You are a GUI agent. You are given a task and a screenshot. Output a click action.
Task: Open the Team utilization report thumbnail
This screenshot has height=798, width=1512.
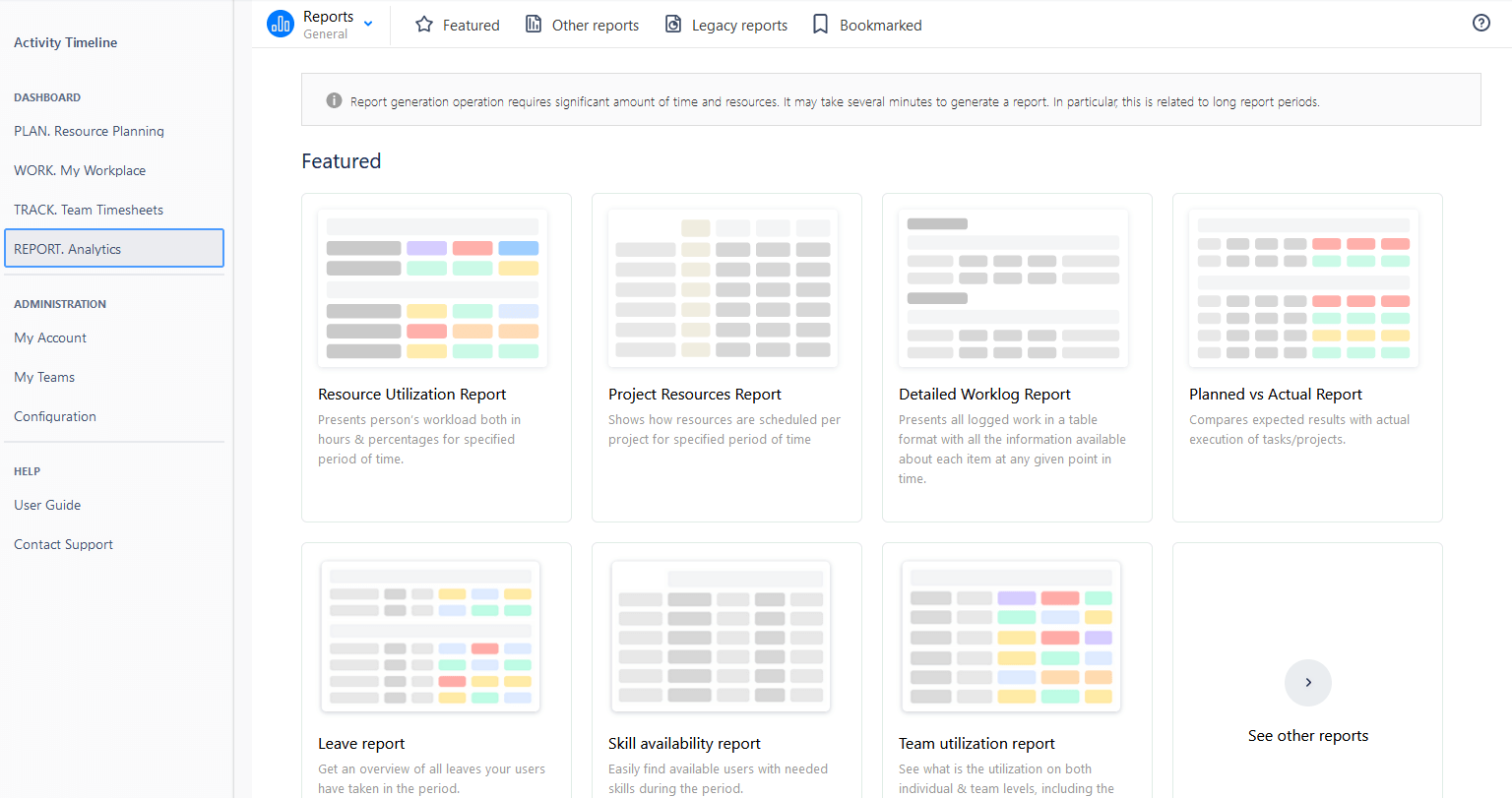[1011, 636]
